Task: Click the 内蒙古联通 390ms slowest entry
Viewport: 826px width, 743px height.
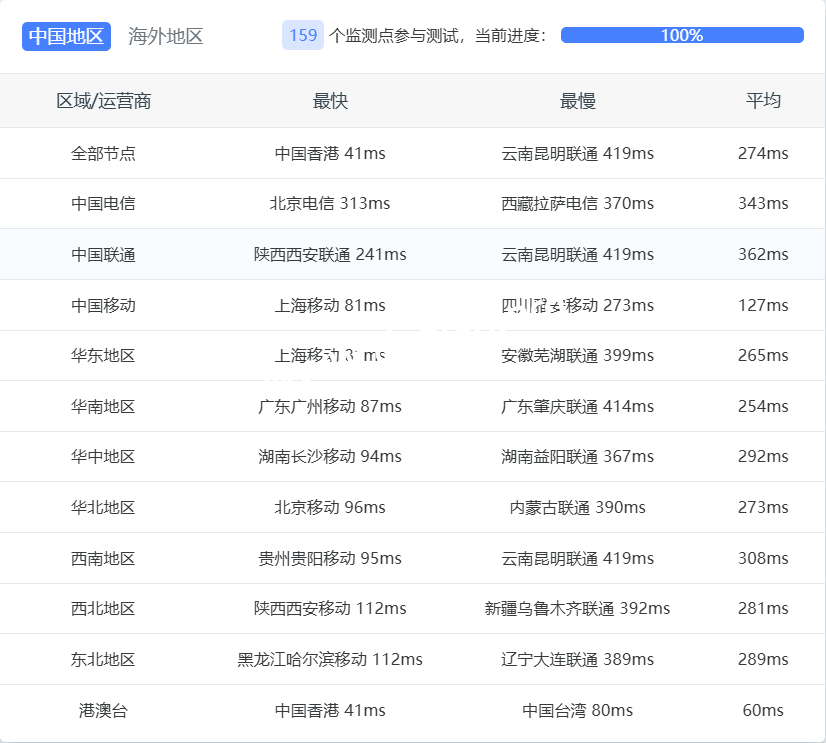Action: click(x=577, y=507)
